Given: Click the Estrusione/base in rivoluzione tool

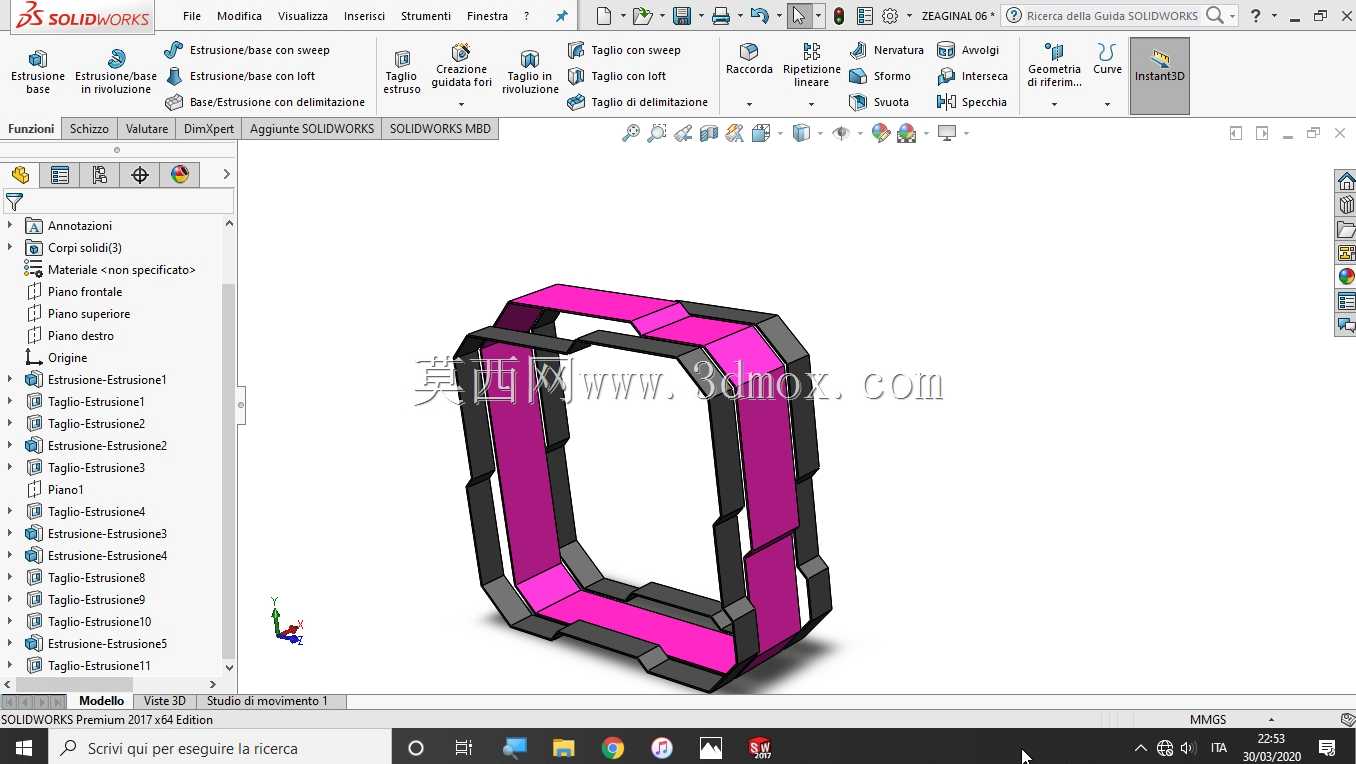Looking at the screenshot, I should [116, 71].
